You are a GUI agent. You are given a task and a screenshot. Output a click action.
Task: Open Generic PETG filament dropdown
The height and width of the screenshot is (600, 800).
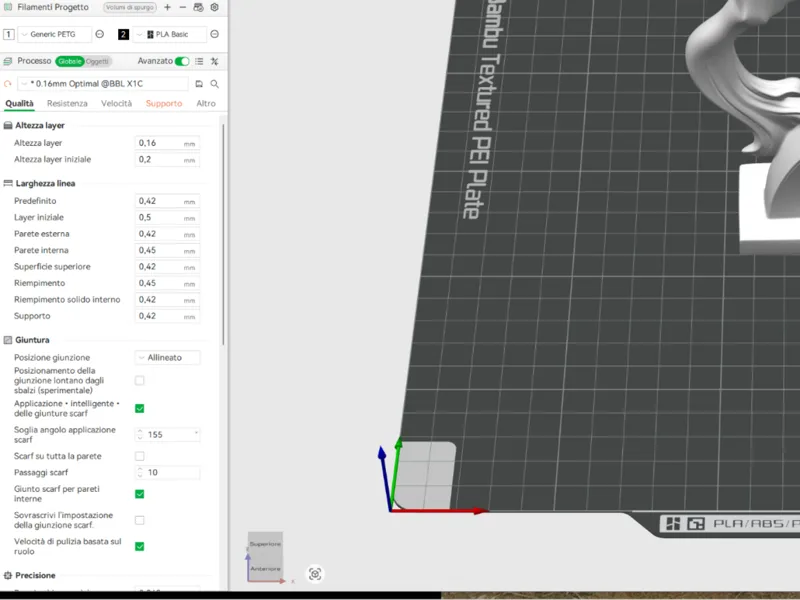point(55,34)
